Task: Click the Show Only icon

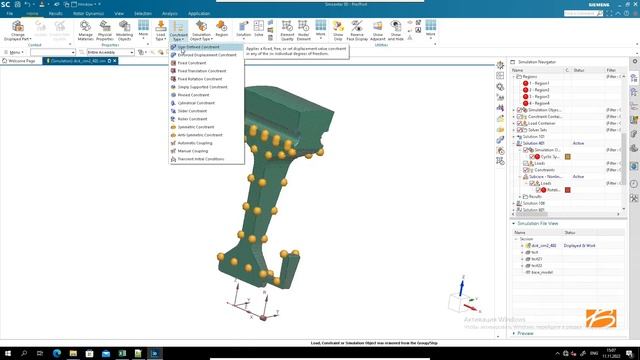Action: tap(338, 30)
